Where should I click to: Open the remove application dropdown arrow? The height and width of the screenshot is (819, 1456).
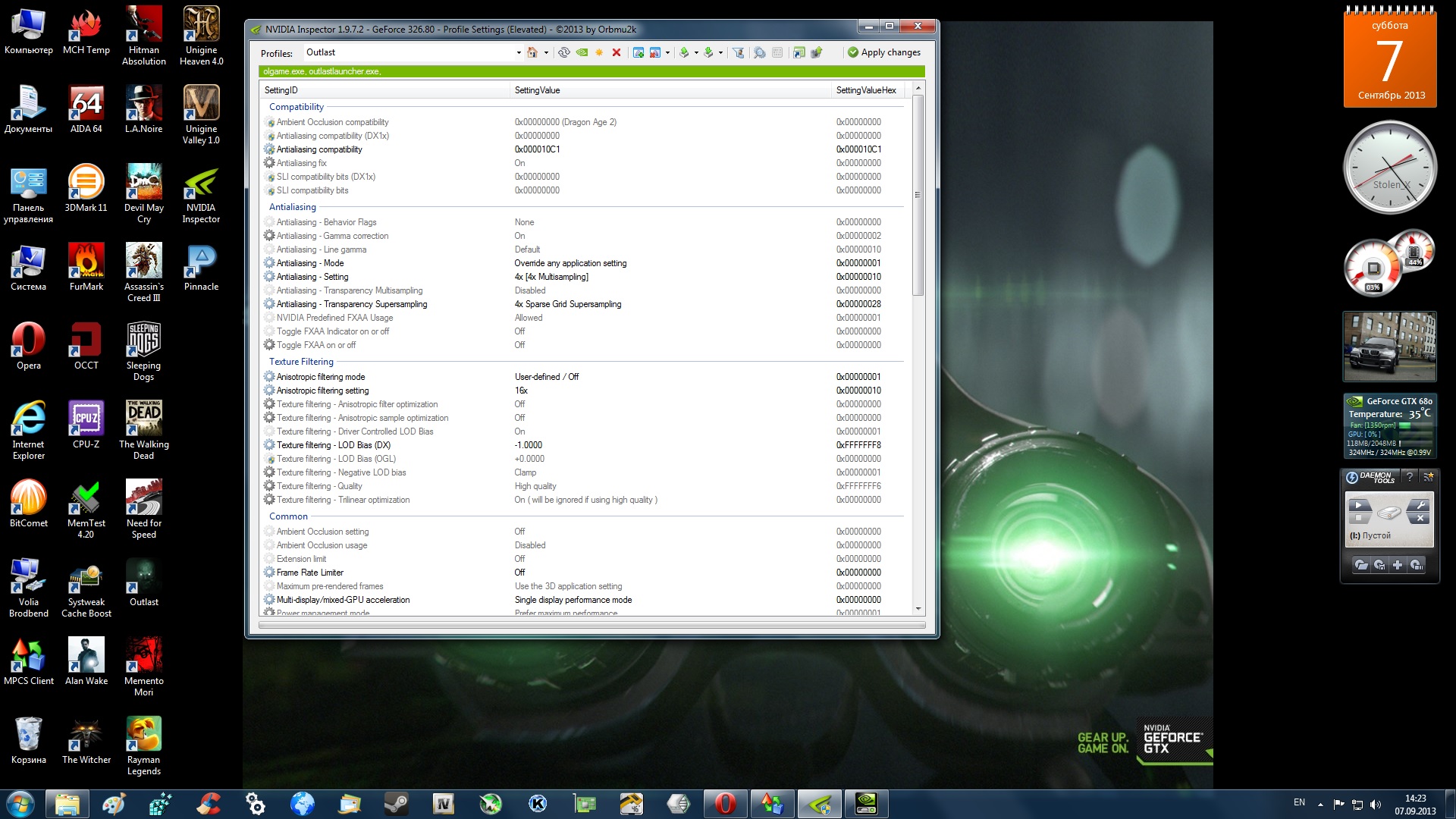click(667, 52)
